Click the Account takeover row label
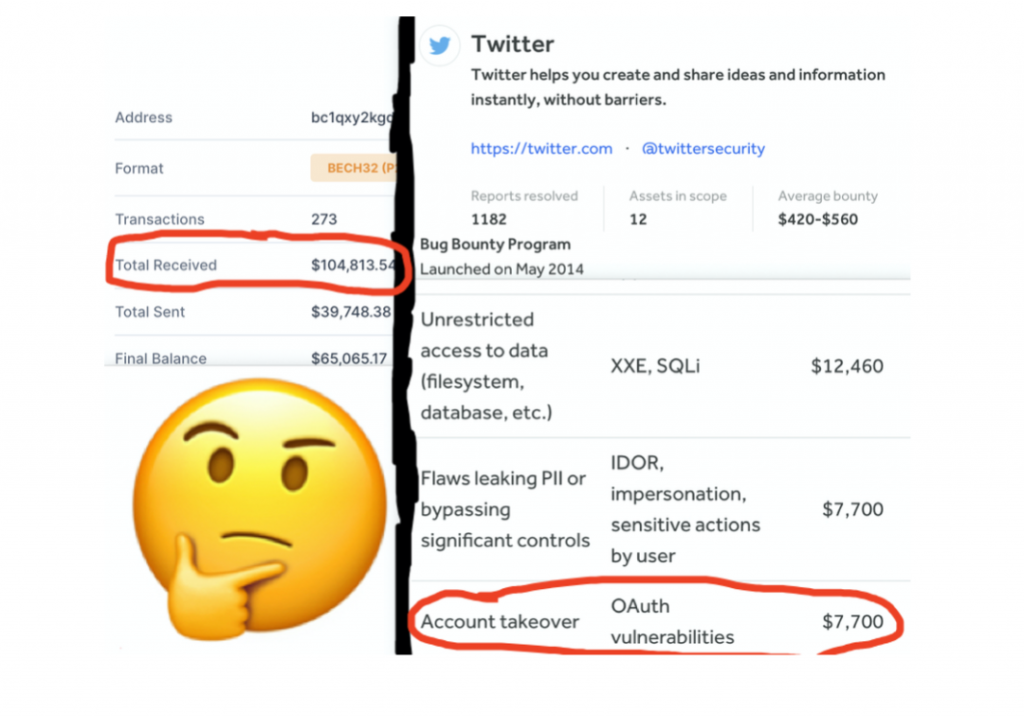The width and height of the screenshot is (1024, 717). pos(500,622)
